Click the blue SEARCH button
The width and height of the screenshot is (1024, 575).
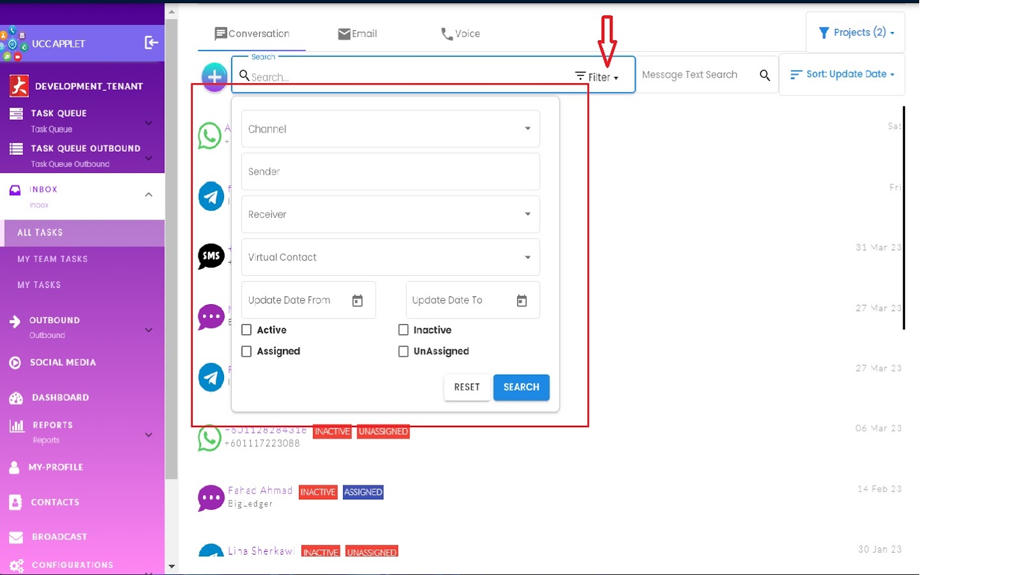(521, 387)
